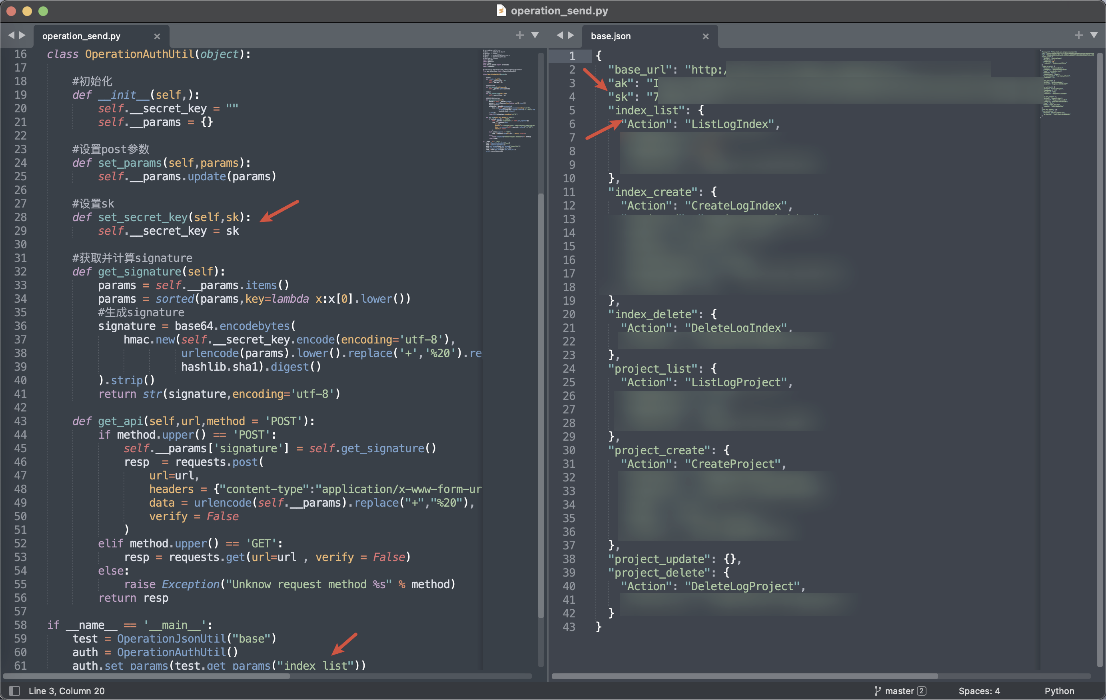Viewport: 1106px width, 700px height.
Task: Click the if __name__ == '__main__' line
Action: (130, 625)
